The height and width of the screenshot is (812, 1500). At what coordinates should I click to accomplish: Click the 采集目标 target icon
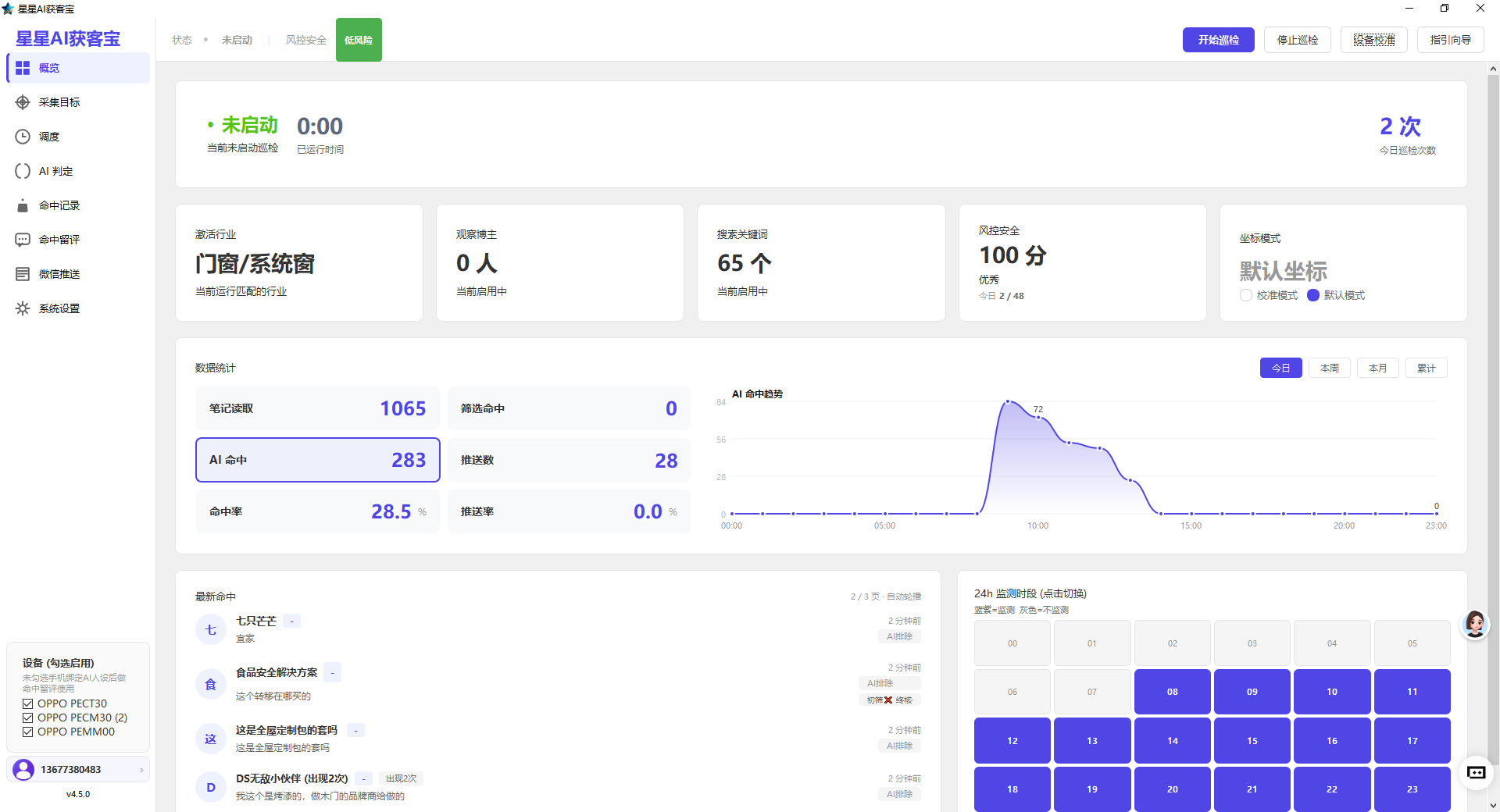[23, 102]
